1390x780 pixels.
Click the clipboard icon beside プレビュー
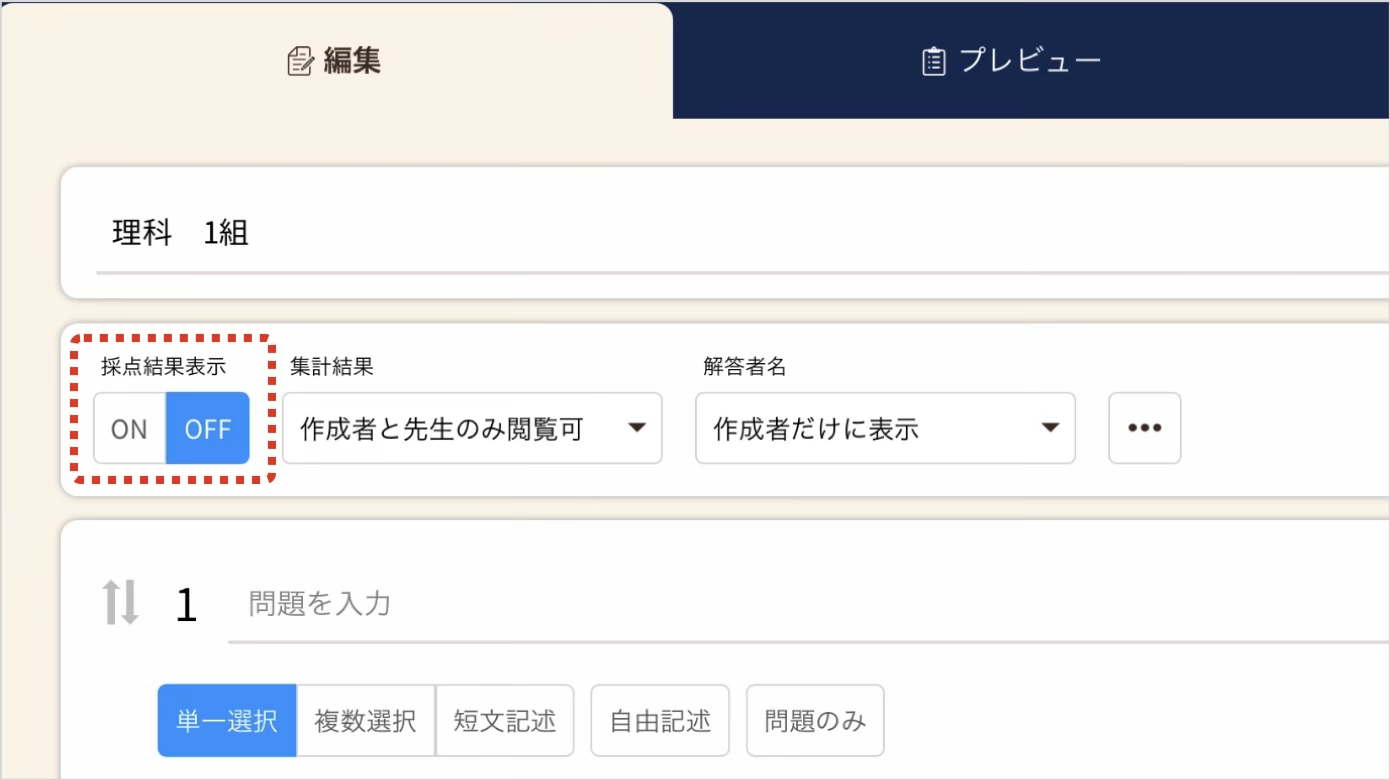[933, 63]
